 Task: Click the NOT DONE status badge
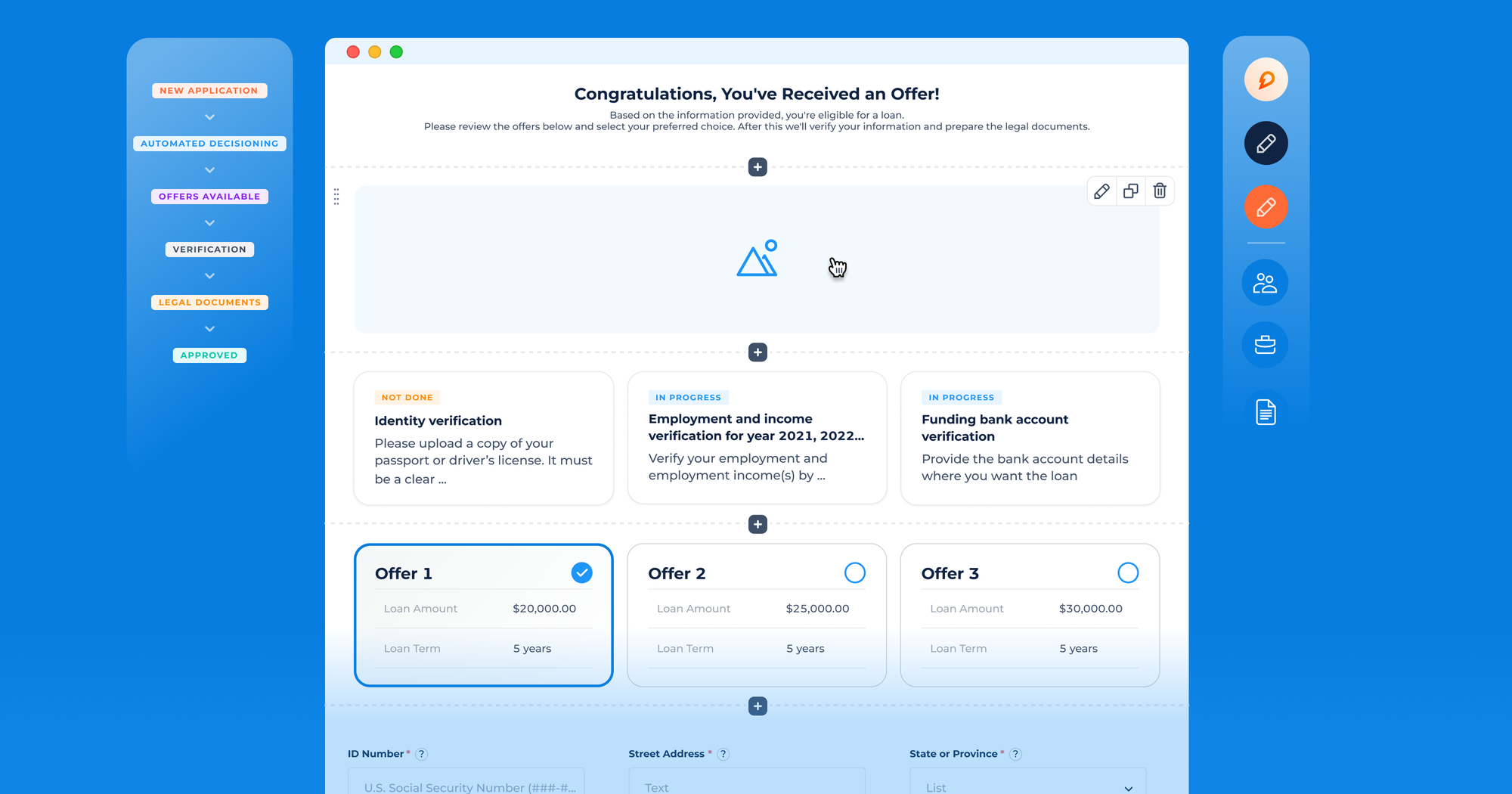(x=407, y=398)
